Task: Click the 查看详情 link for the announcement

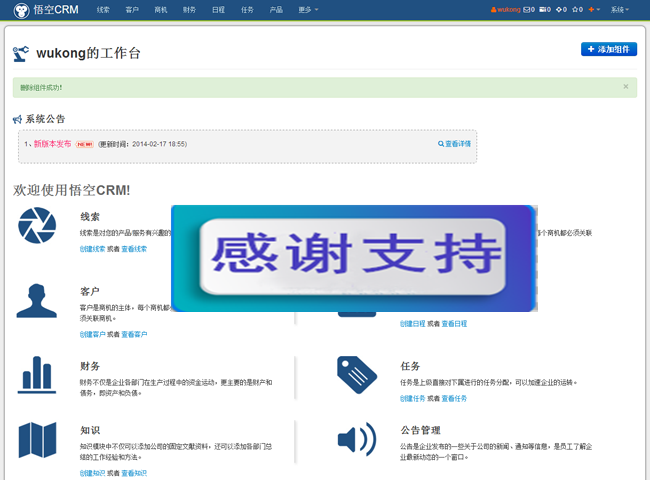Action: 458,144
